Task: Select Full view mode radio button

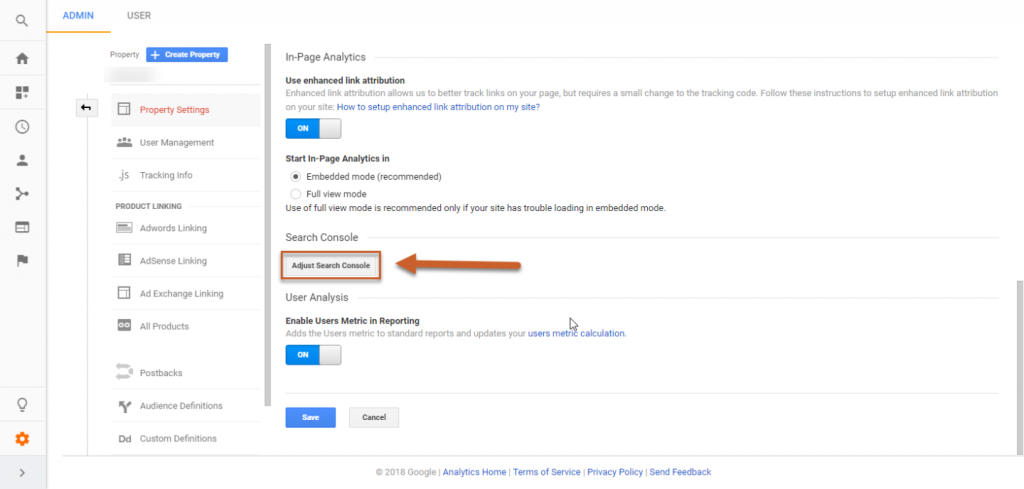Action: [x=296, y=194]
